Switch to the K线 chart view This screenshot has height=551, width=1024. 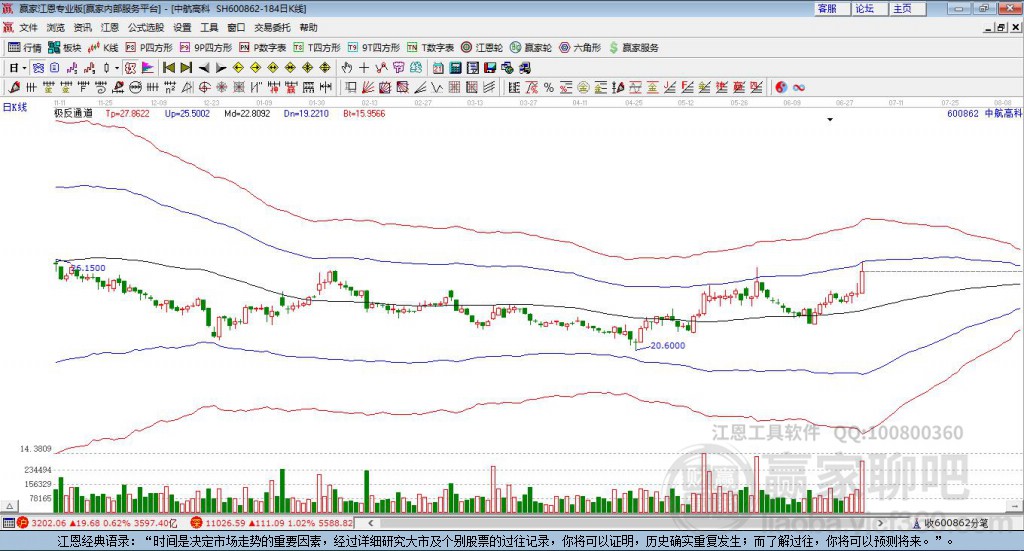click(x=103, y=48)
